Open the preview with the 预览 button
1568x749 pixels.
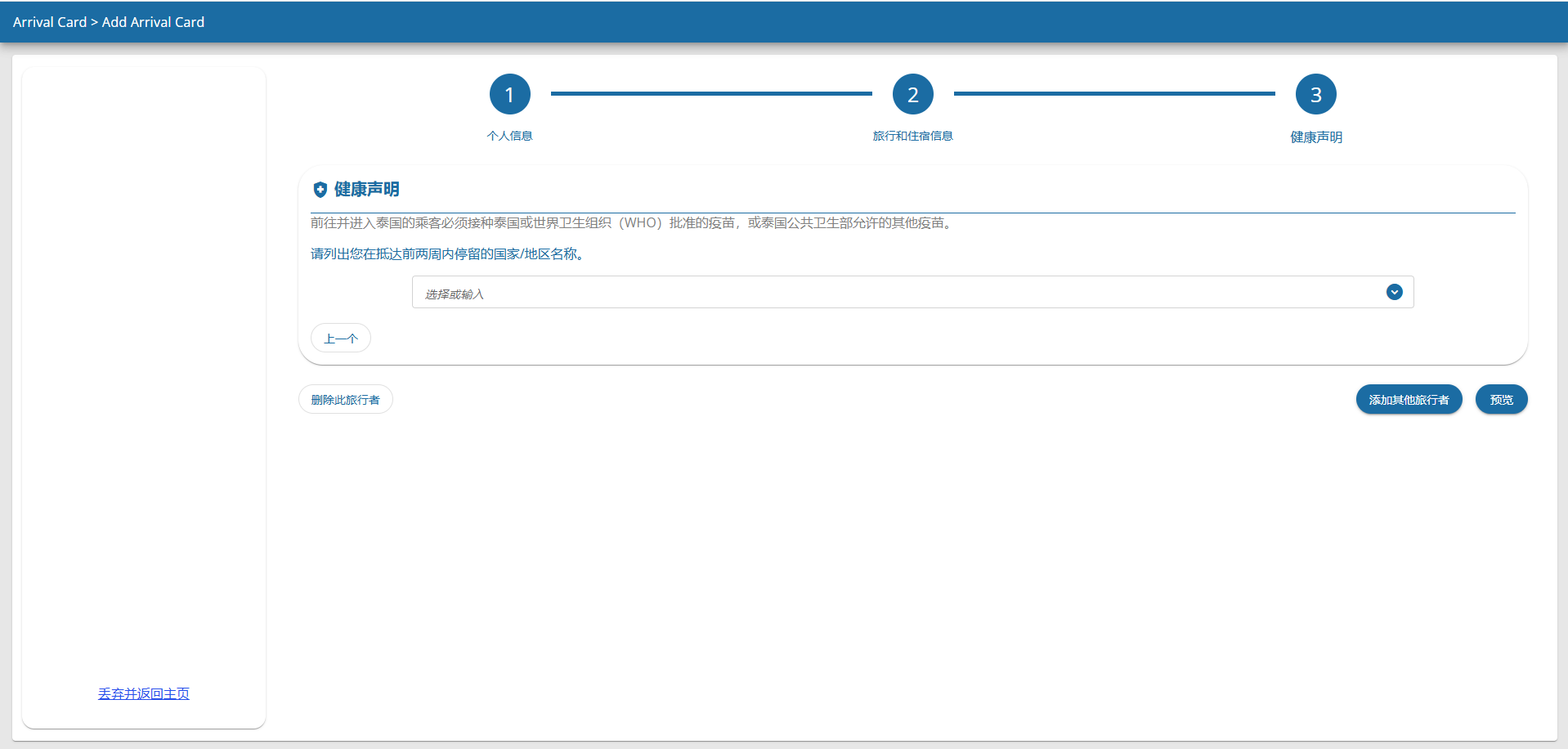[x=1500, y=400]
